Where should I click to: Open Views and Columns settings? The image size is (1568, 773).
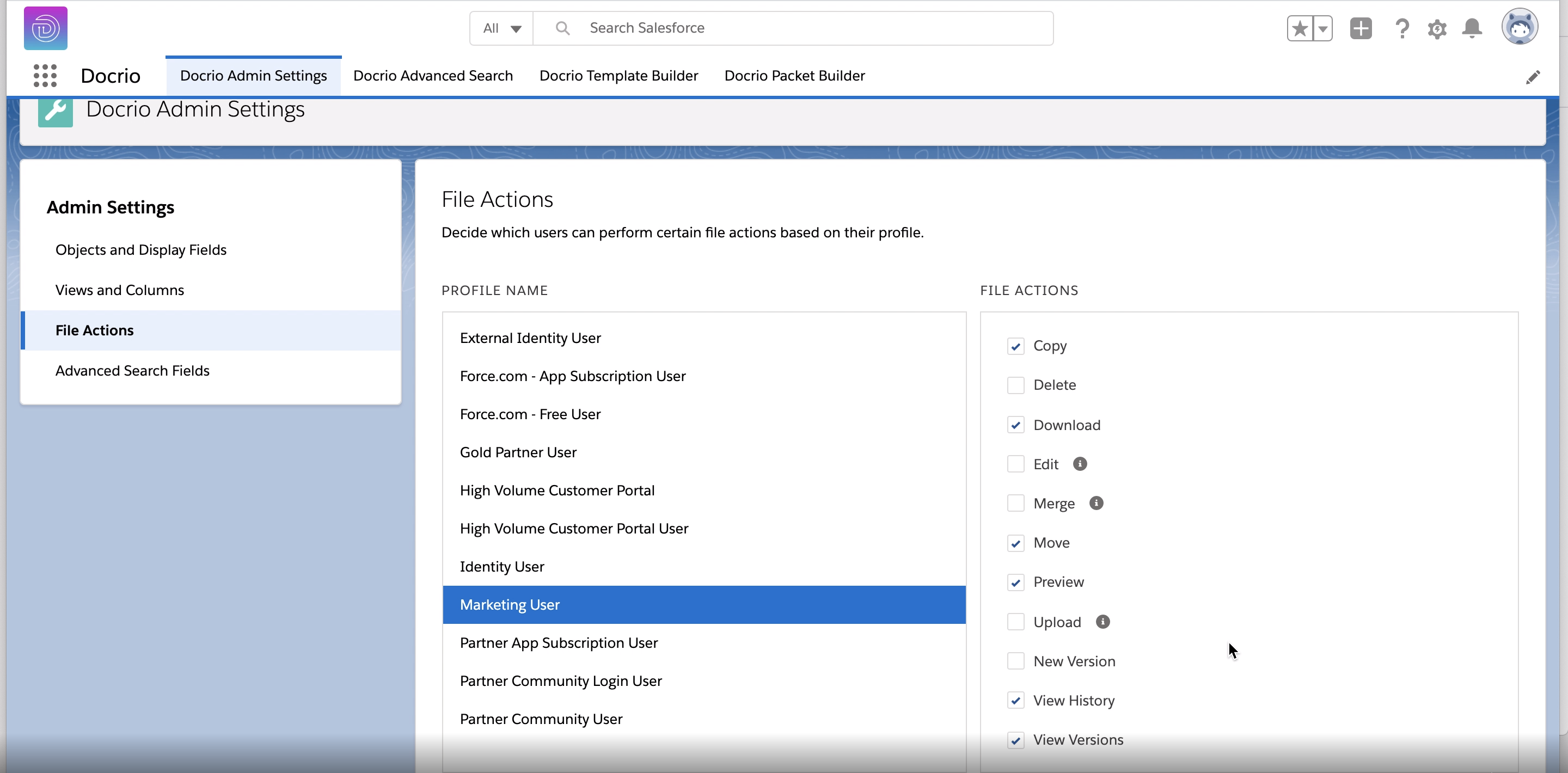click(119, 290)
